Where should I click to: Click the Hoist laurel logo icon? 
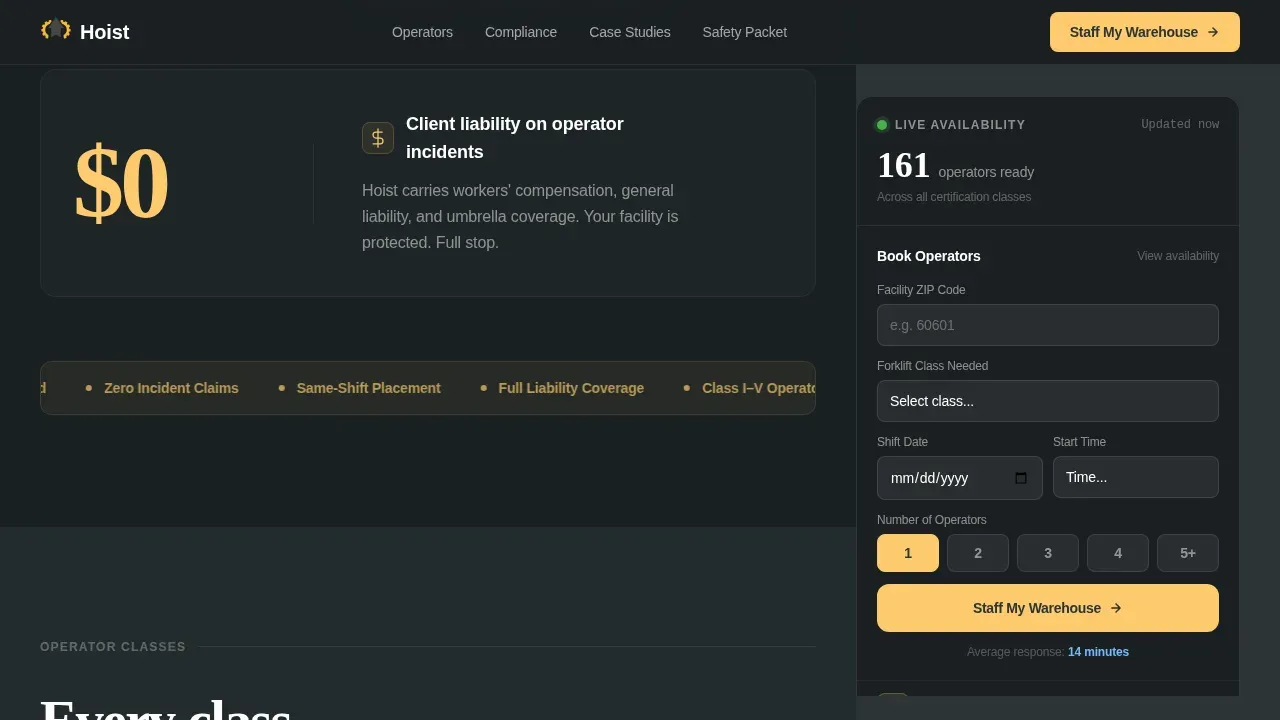(x=56, y=30)
